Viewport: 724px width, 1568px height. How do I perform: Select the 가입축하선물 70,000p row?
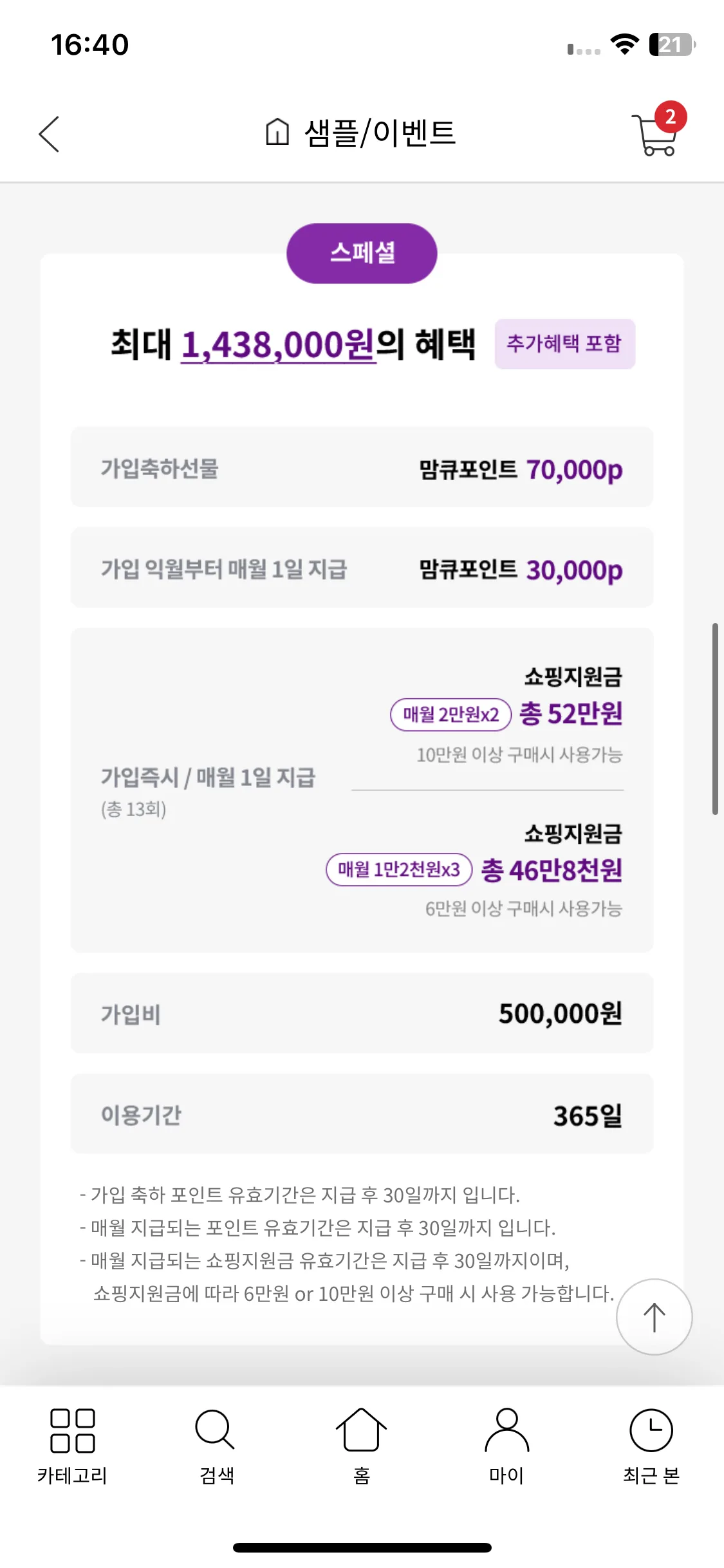(x=362, y=467)
